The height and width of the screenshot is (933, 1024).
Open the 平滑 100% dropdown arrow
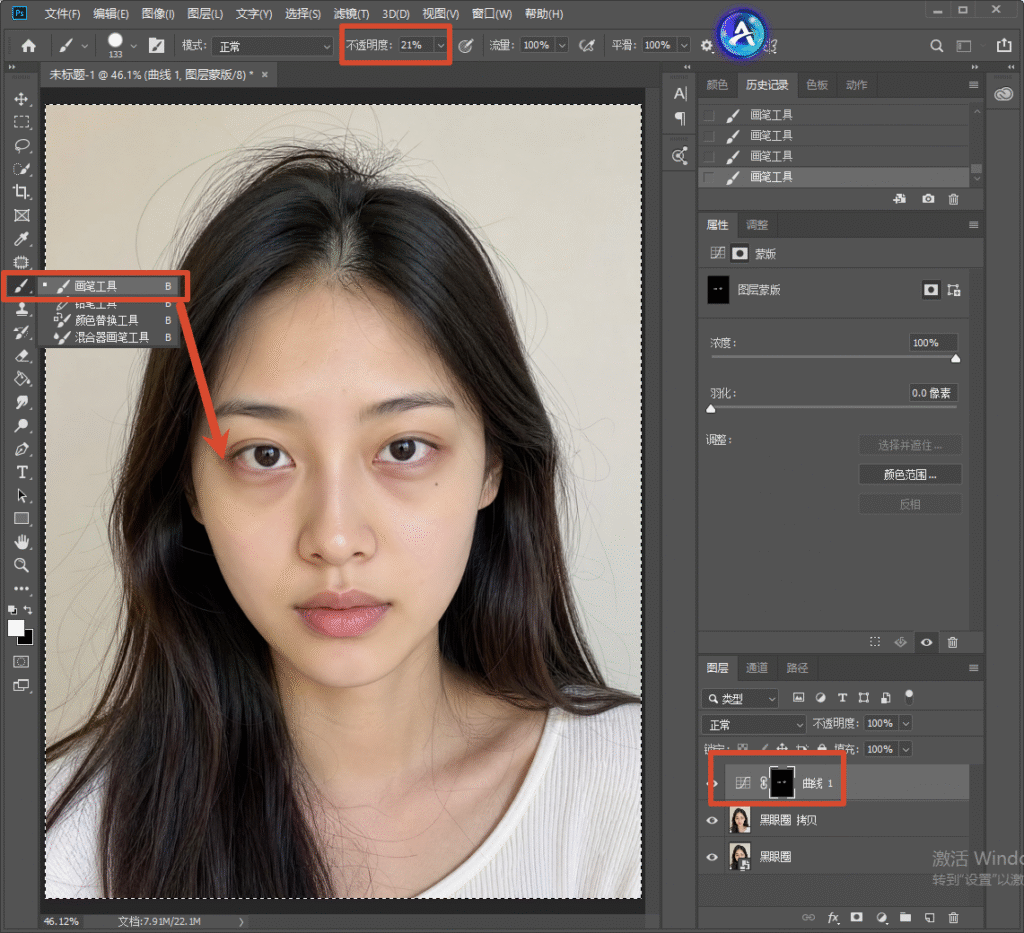[684, 45]
